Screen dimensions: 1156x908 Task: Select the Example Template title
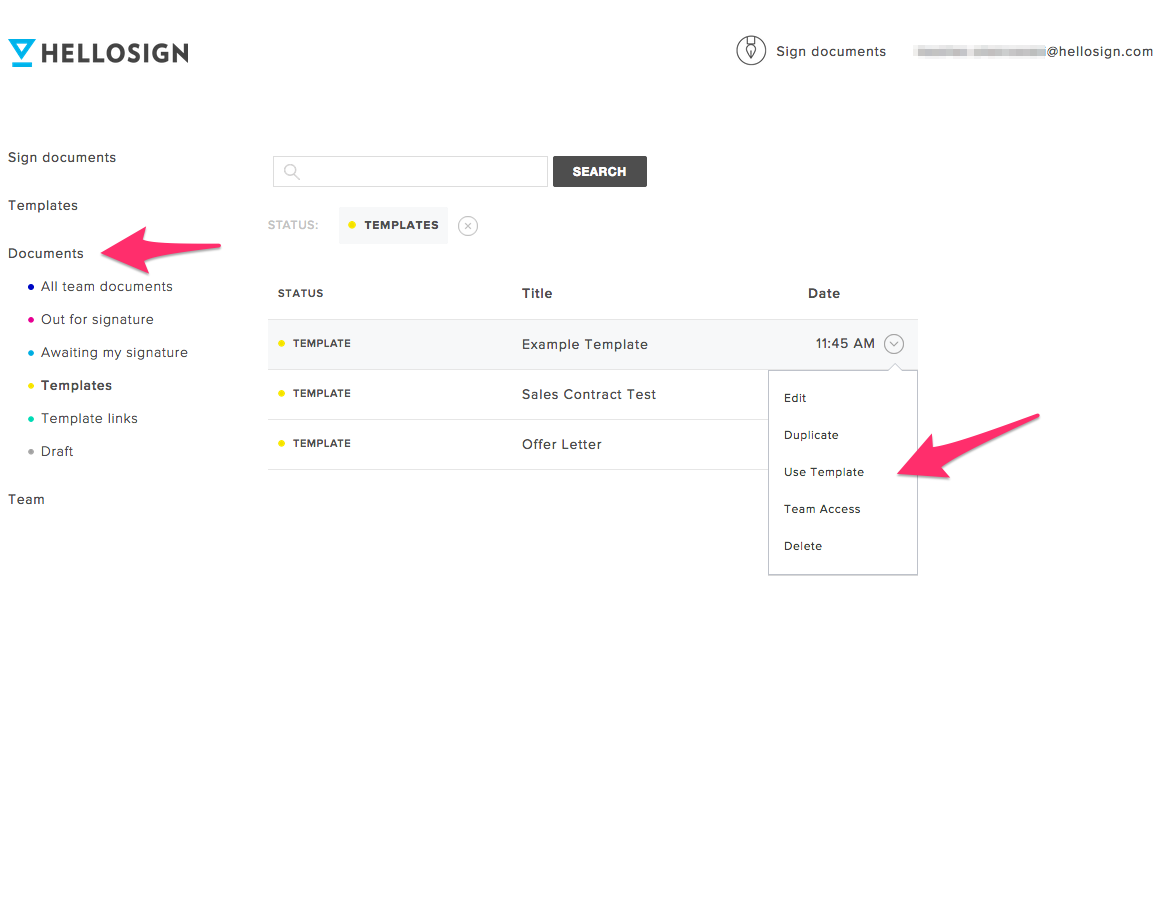(x=585, y=344)
